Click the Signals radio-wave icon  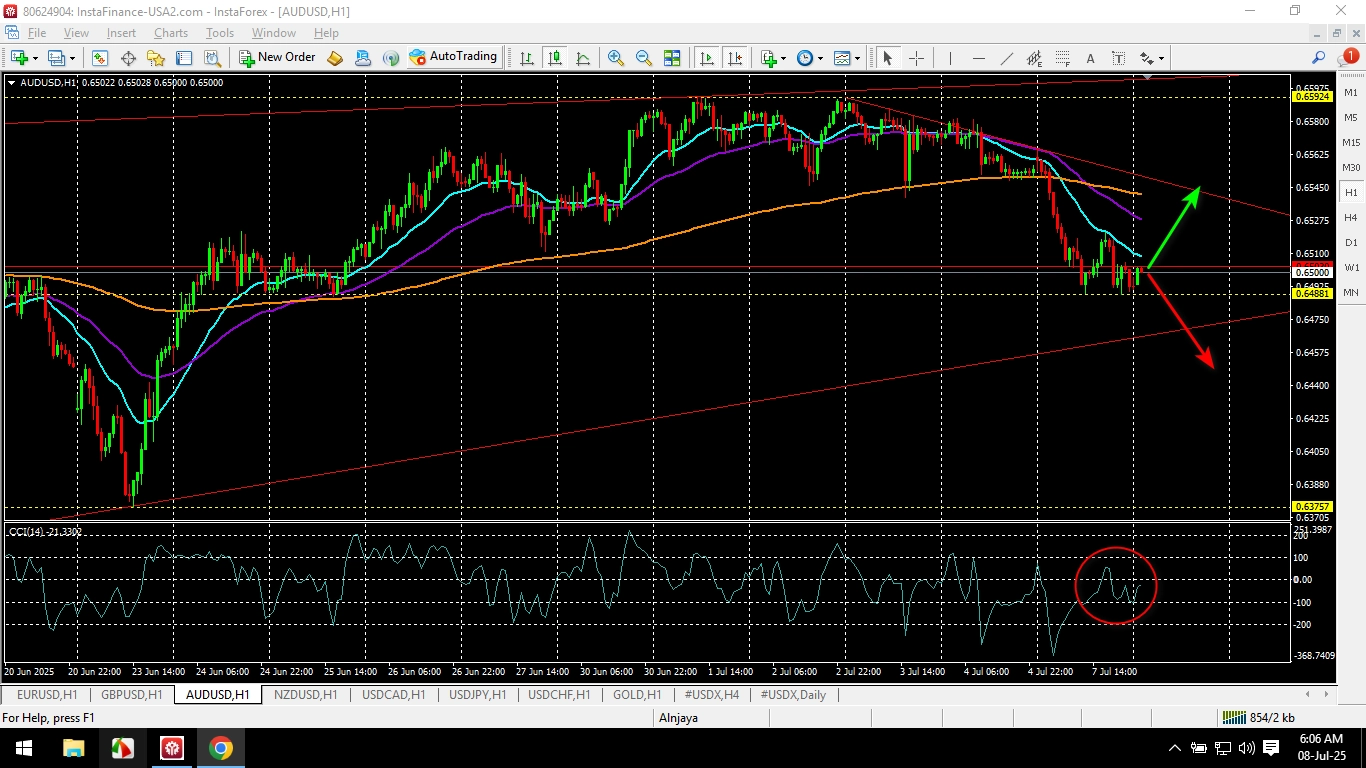tap(390, 58)
